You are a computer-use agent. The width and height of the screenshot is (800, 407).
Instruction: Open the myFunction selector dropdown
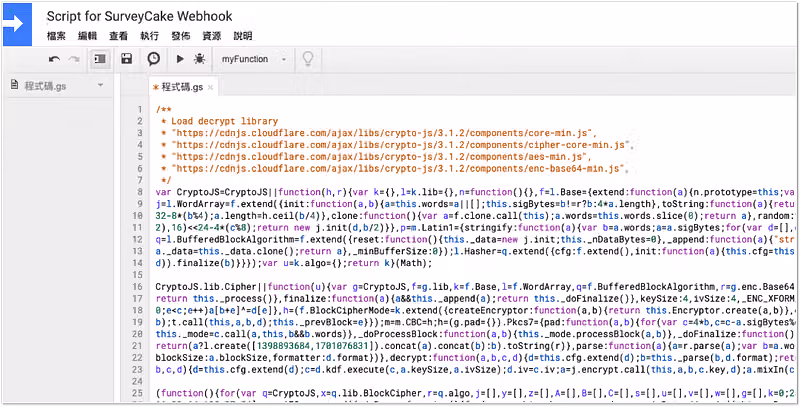point(254,59)
